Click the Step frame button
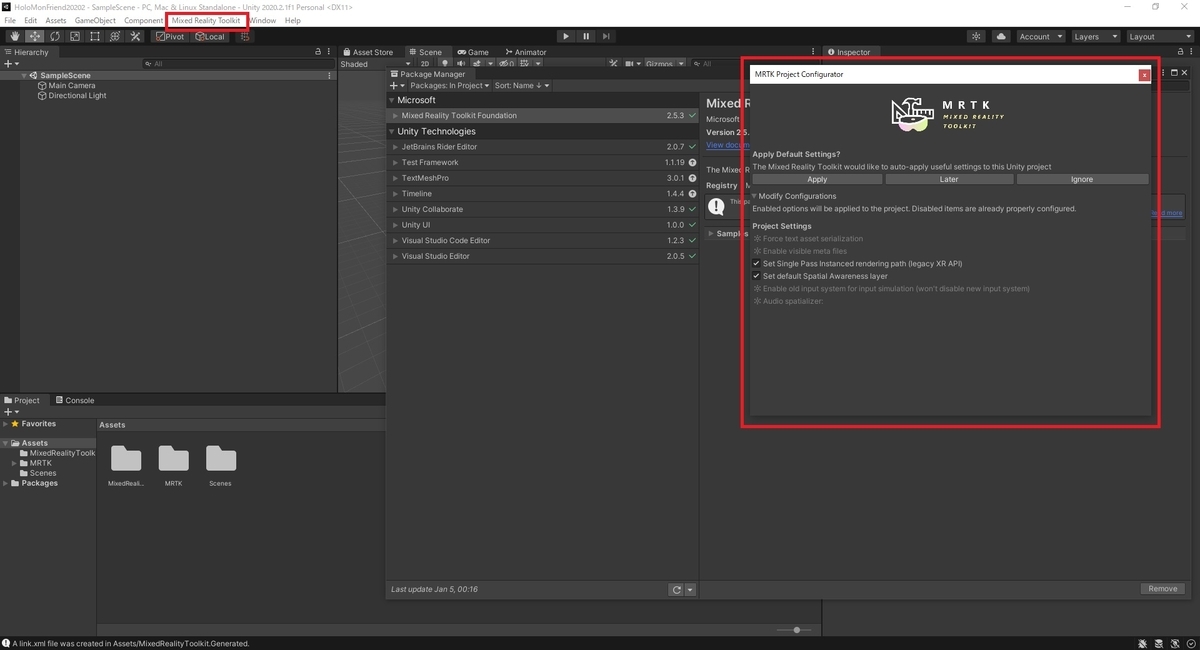This screenshot has width=1200, height=650. tap(608, 36)
